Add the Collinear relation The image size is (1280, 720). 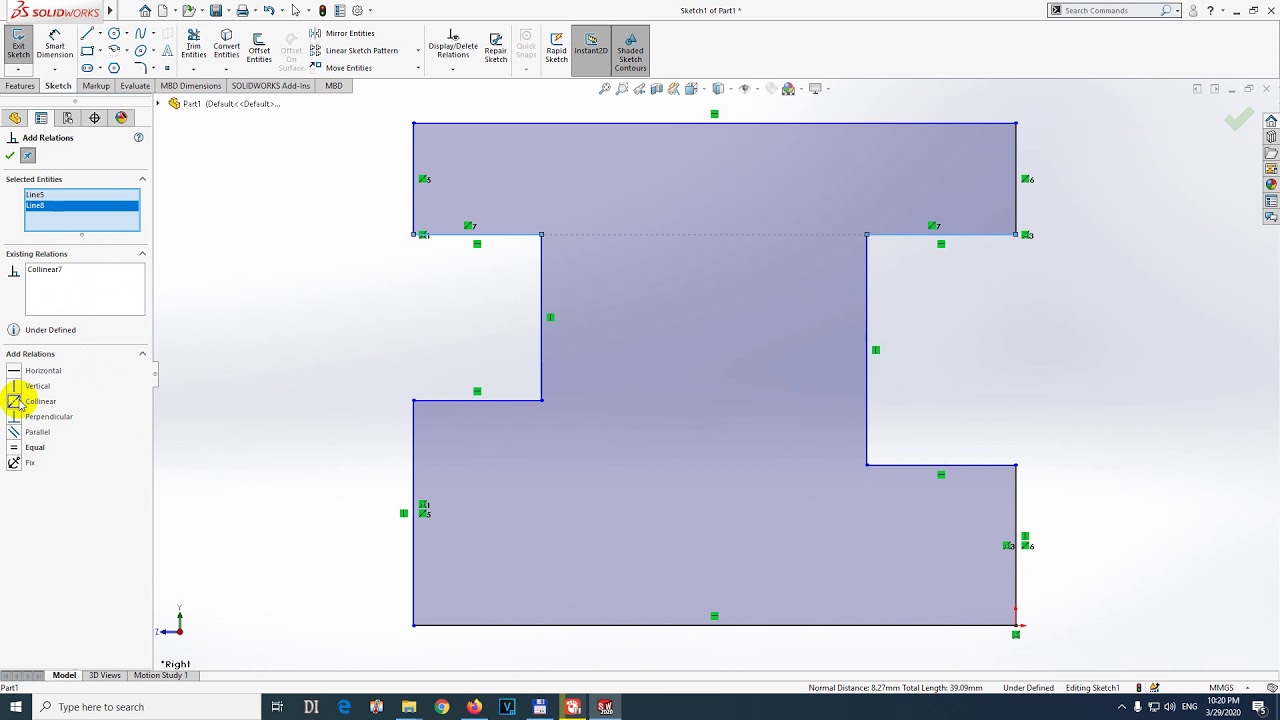[32, 401]
